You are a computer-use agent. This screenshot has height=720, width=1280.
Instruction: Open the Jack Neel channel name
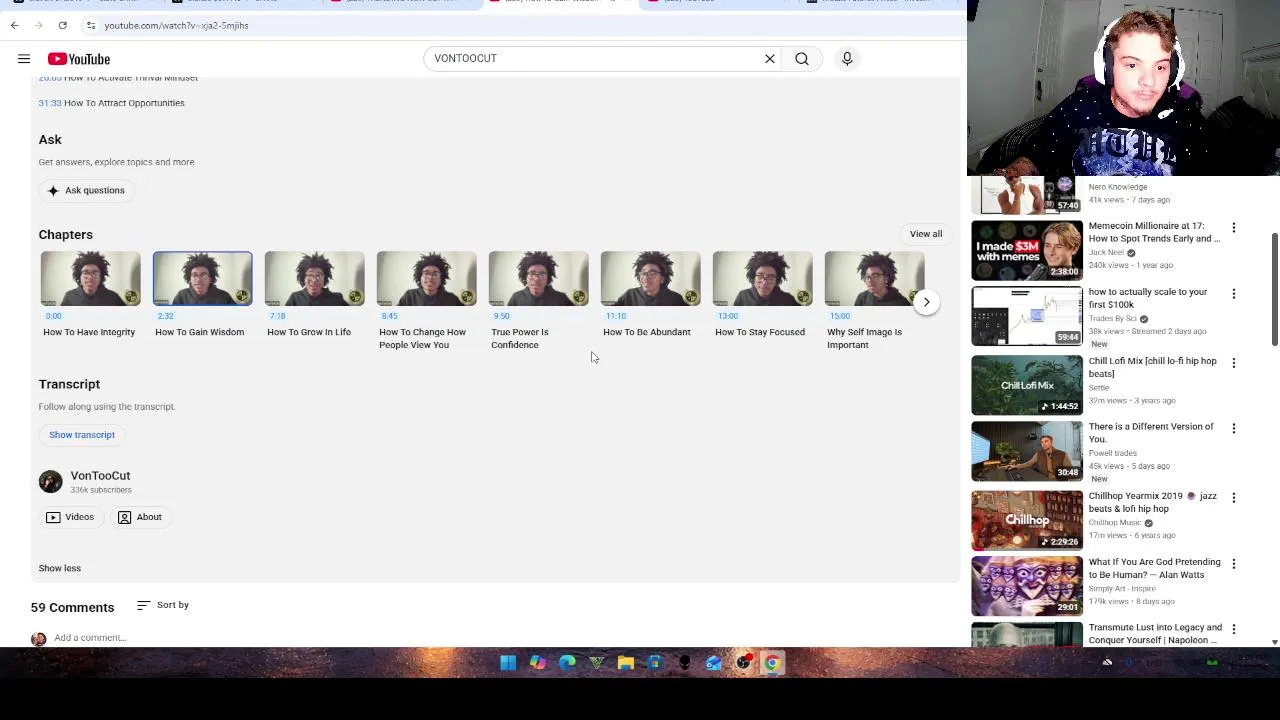click(1106, 253)
